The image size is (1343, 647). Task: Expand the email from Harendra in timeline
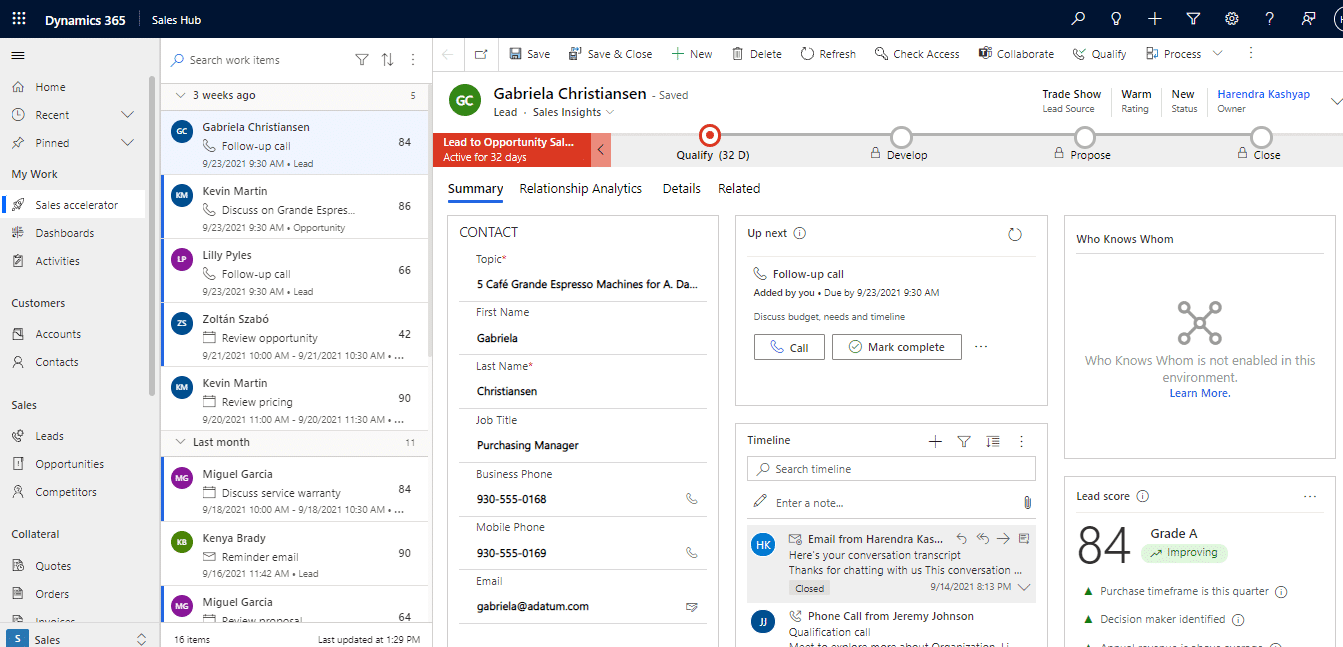pos(1023,588)
